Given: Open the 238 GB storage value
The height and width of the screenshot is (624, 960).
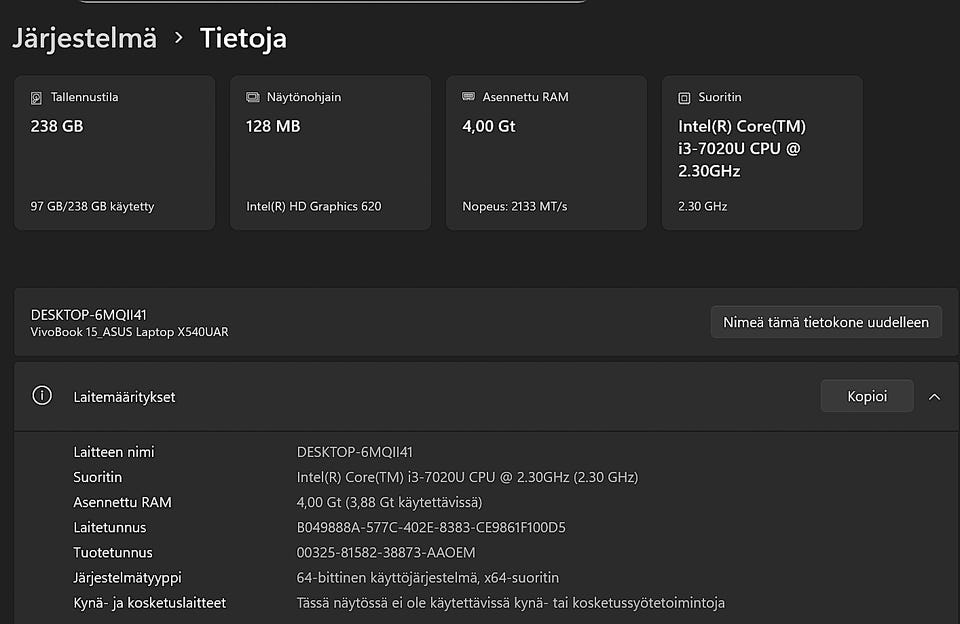Looking at the screenshot, I should pyautogui.click(x=57, y=126).
